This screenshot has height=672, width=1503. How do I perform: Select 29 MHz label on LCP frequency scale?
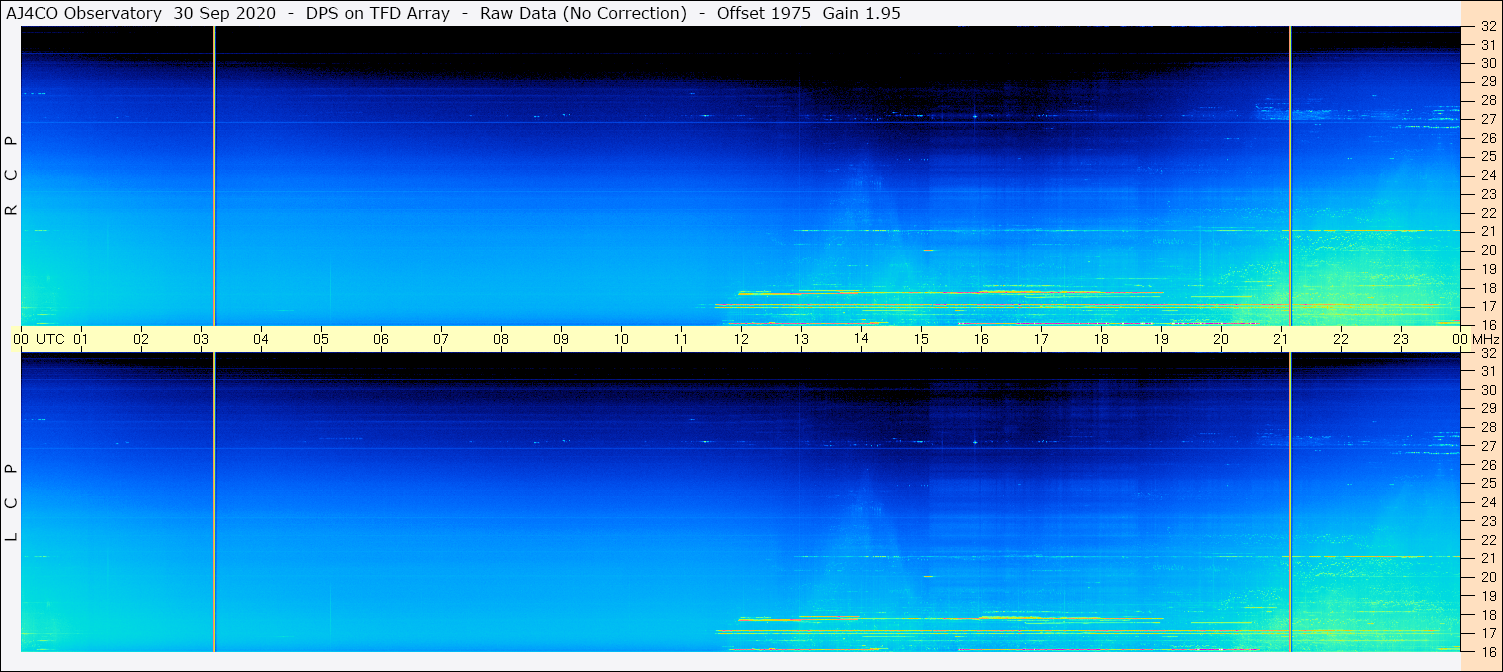point(1487,409)
